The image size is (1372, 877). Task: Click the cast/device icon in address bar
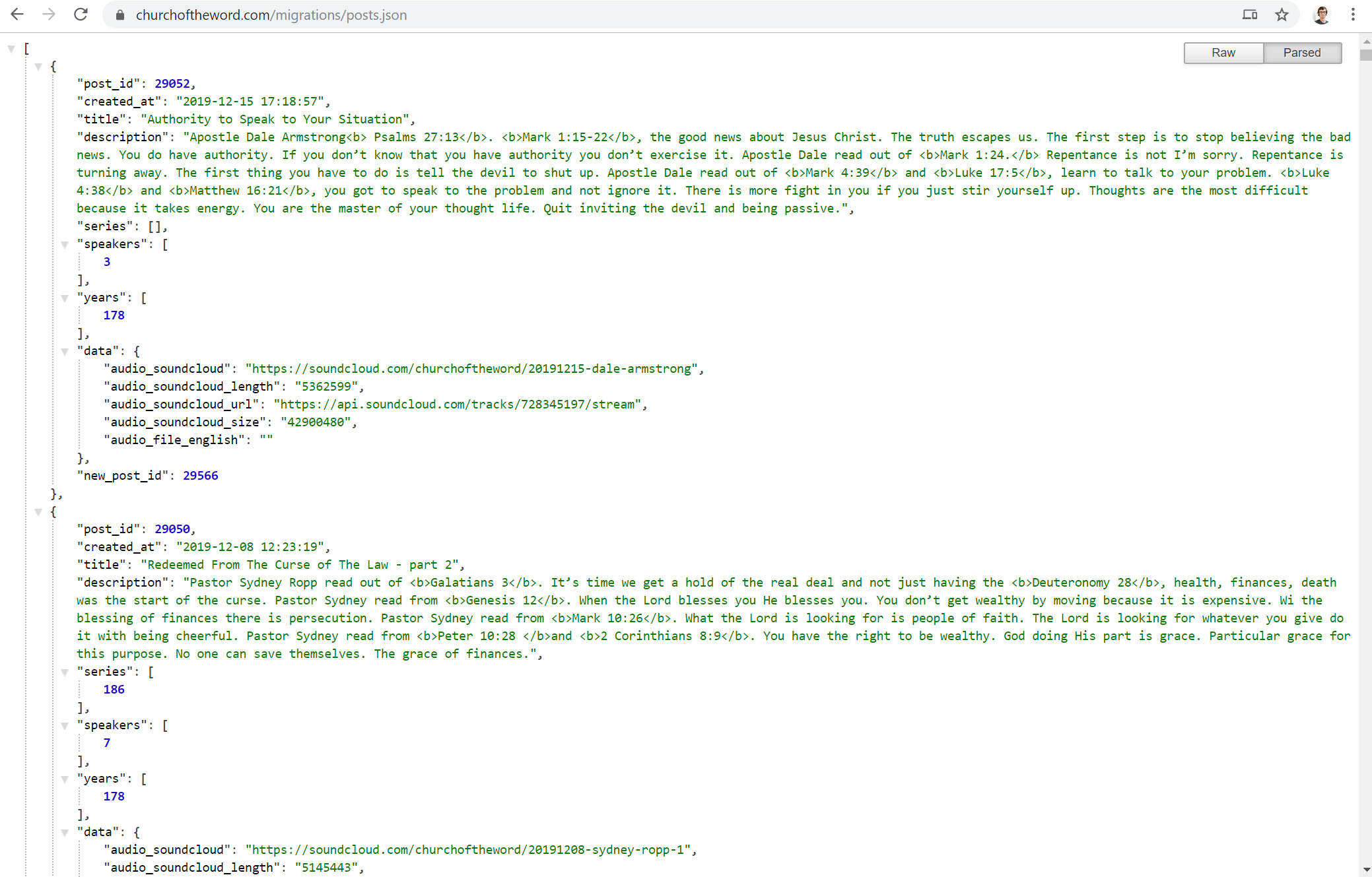pyautogui.click(x=1250, y=15)
